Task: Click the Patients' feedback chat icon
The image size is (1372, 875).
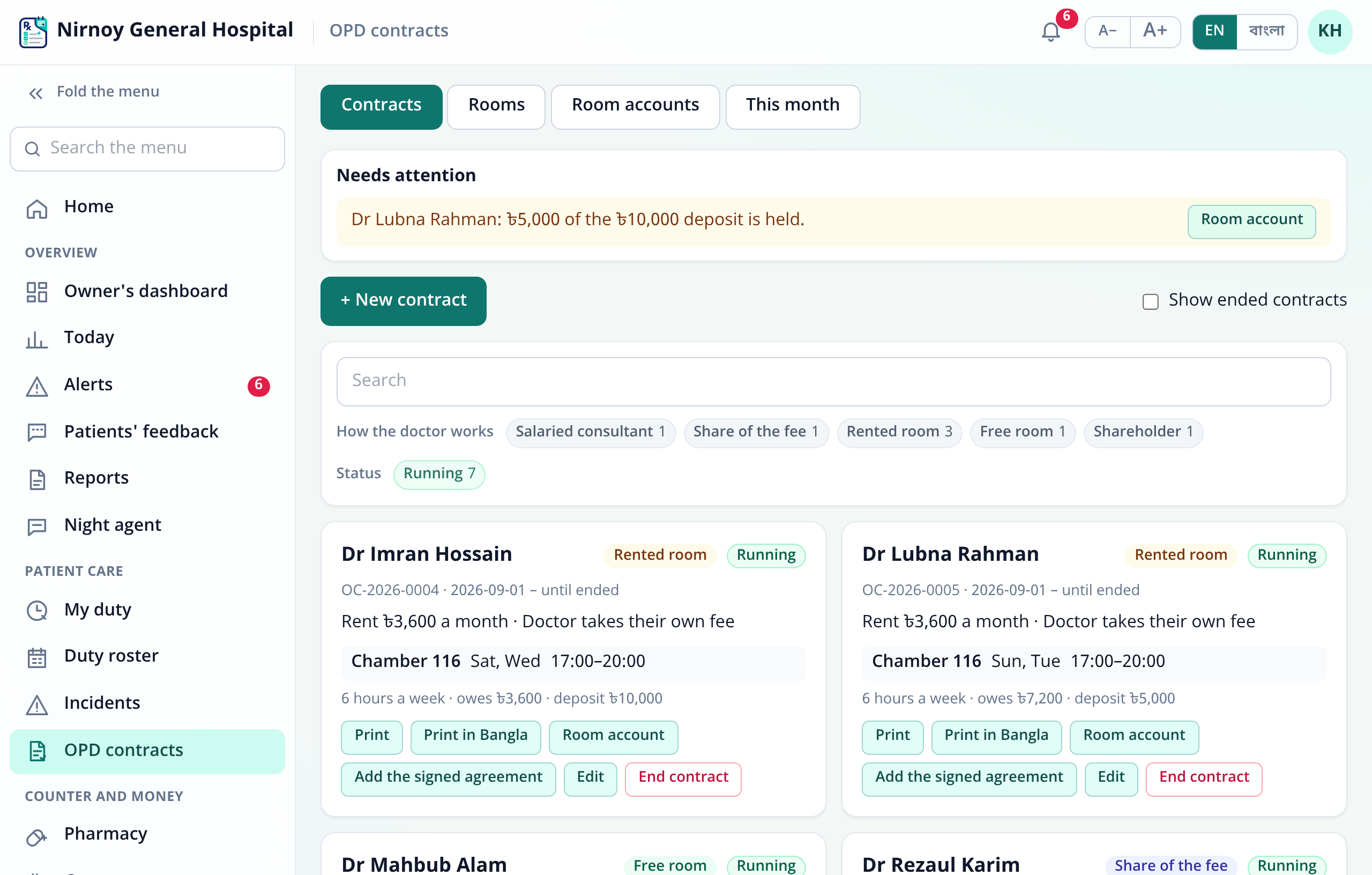Action: pyautogui.click(x=37, y=432)
